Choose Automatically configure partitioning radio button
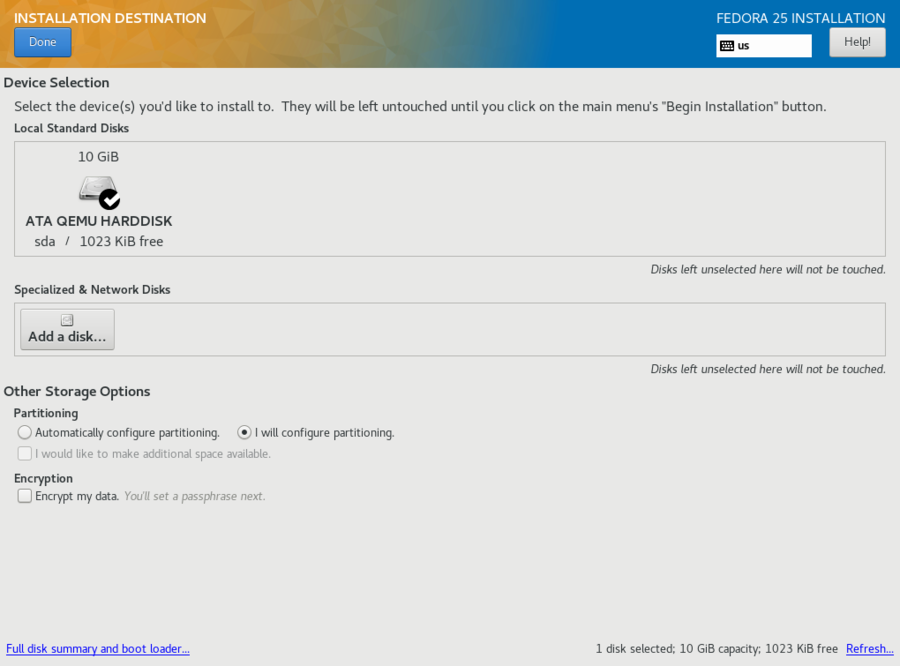Viewport: 900px width, 666px height. [25, 433]
